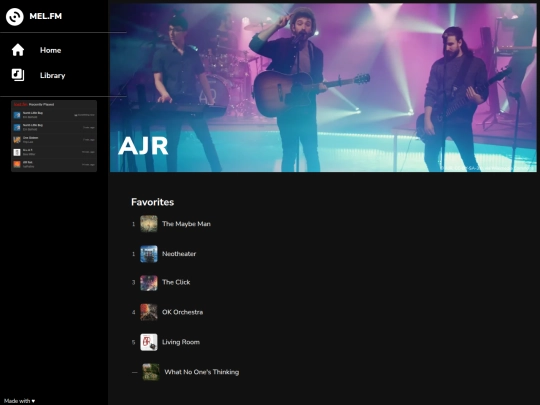The width and height of the screenshot is (540, 405).
Task: Open the Numb Little Bug row scrobbling now
Action: (54, 115)
